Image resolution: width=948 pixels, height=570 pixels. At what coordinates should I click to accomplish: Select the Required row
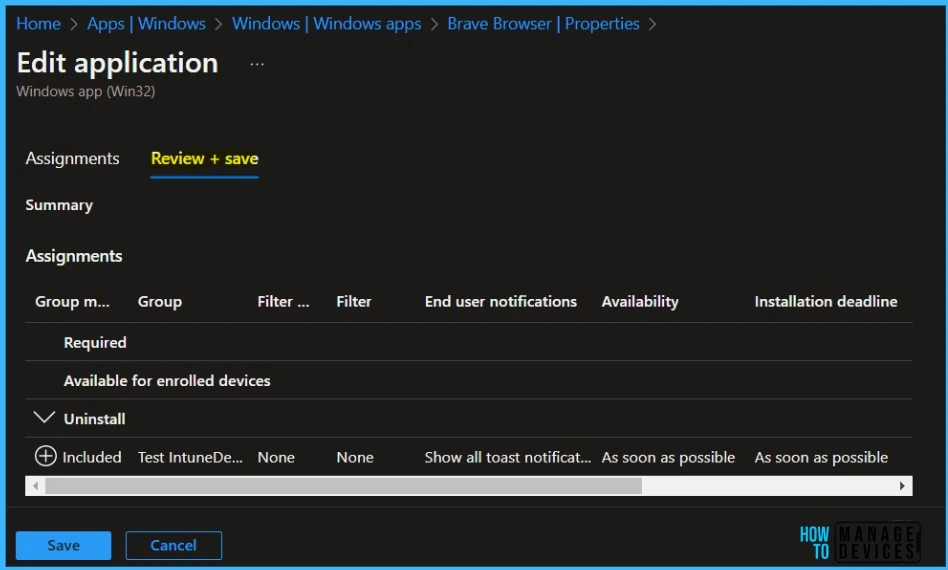coord(469,342)
